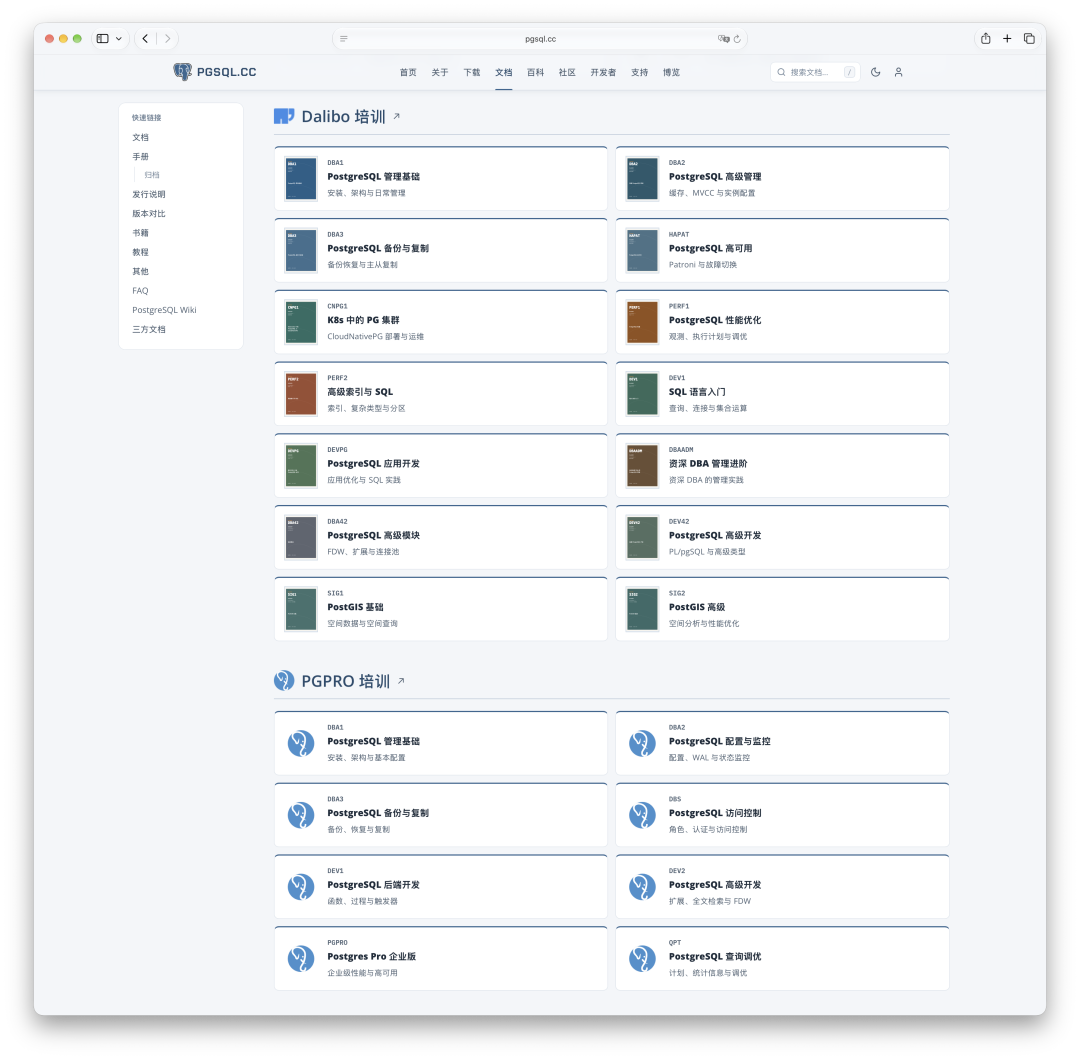Click the FAQ sidebar link
1080x1060 pixels.
(140, 291)
